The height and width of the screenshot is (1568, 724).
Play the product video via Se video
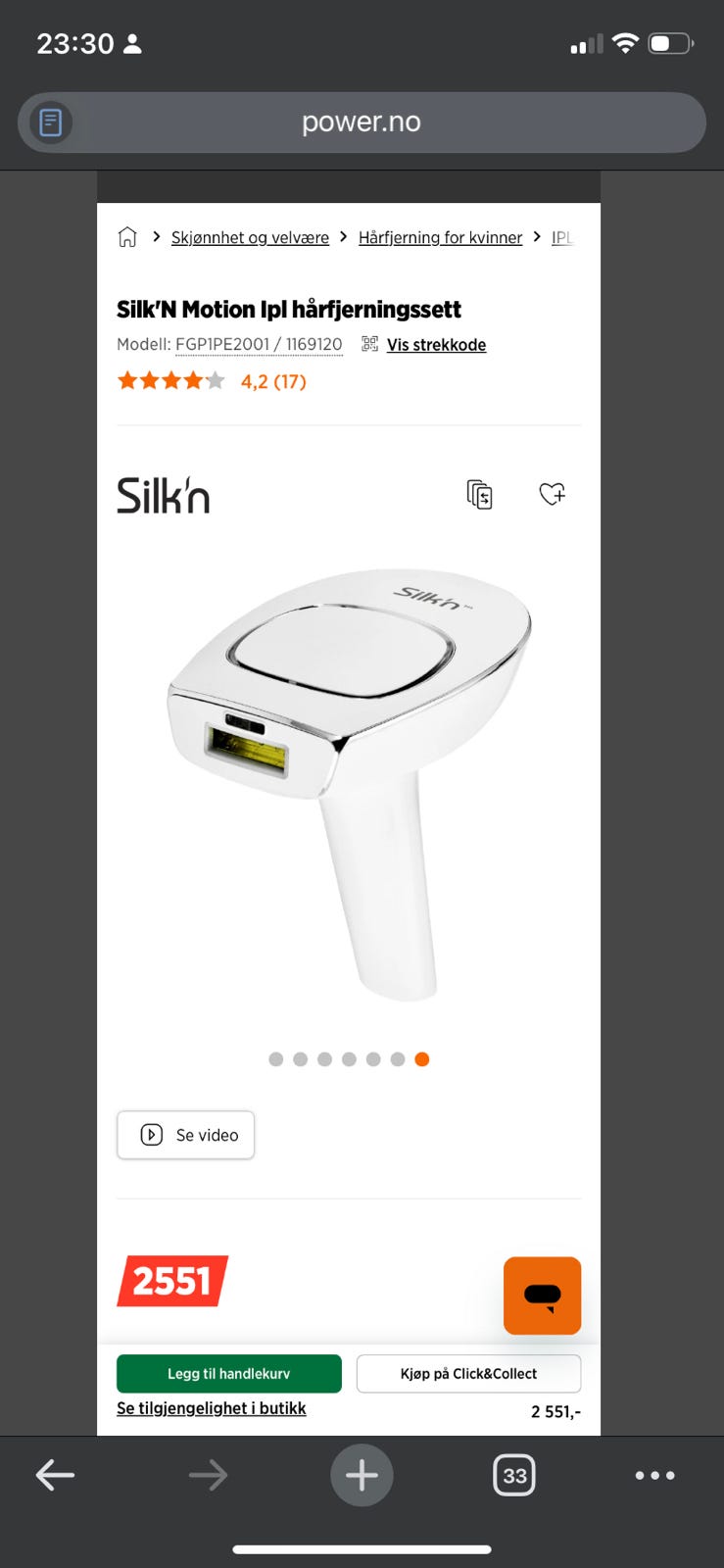186,1135
